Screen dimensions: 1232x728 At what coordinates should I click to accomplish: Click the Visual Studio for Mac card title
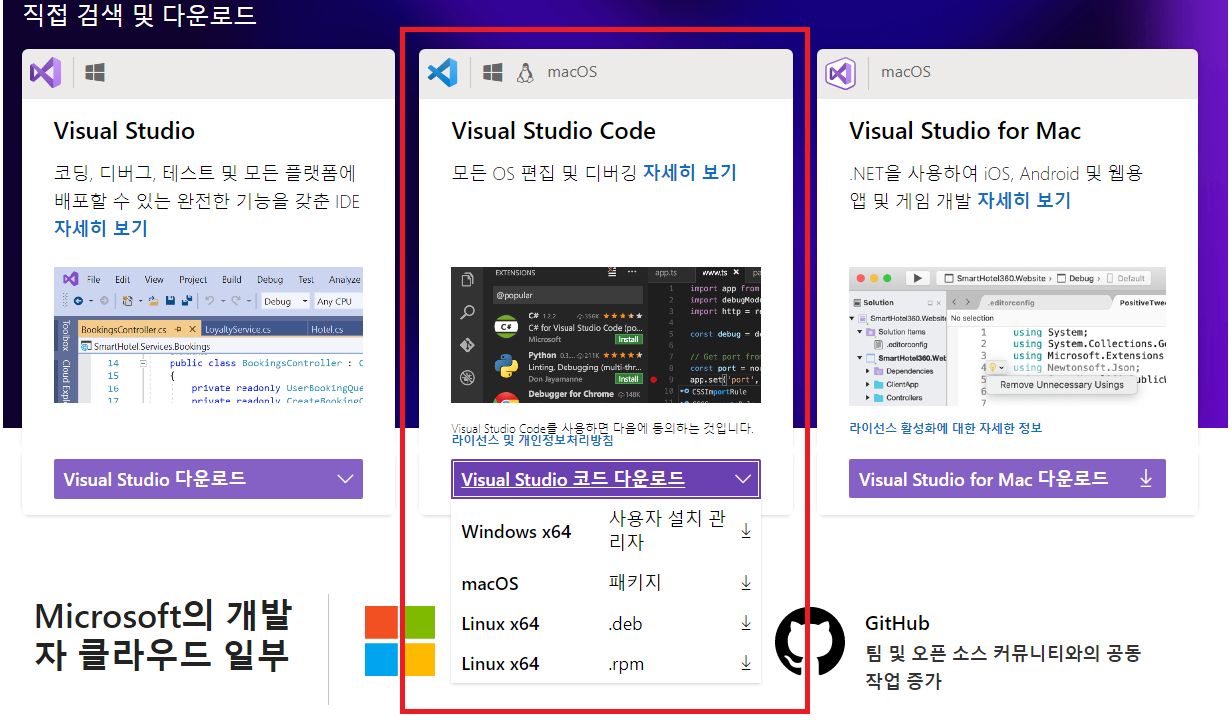coord(965,131)
